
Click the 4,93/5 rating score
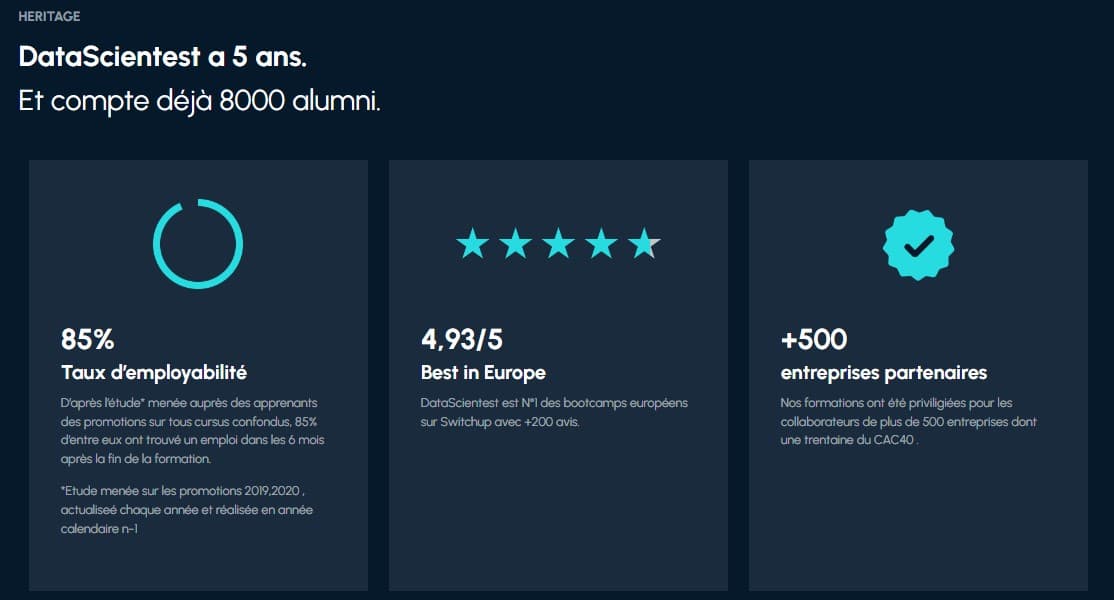coord(462,339)
